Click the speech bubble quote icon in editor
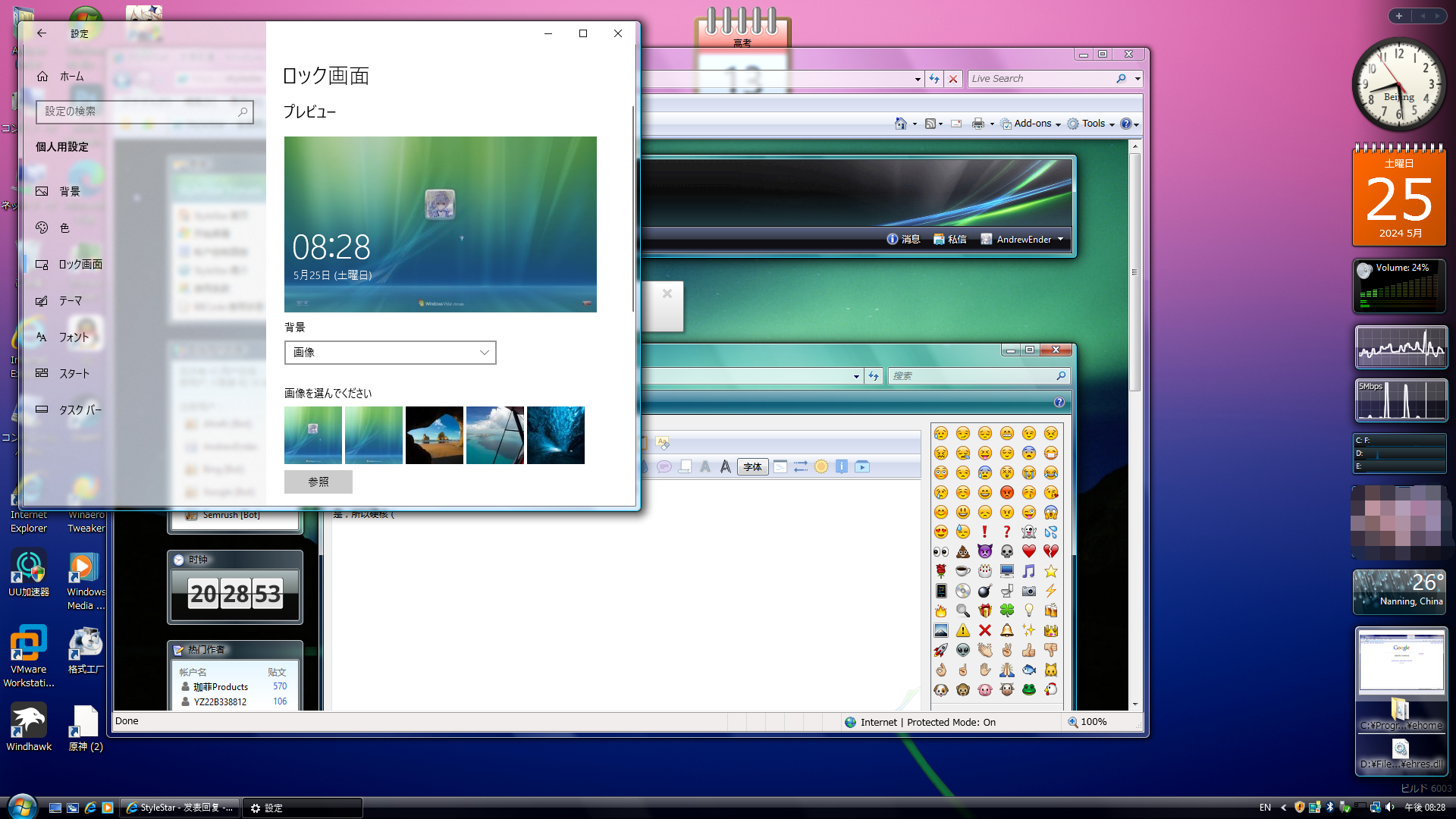 pyautogui.click(x=664, y=467)
